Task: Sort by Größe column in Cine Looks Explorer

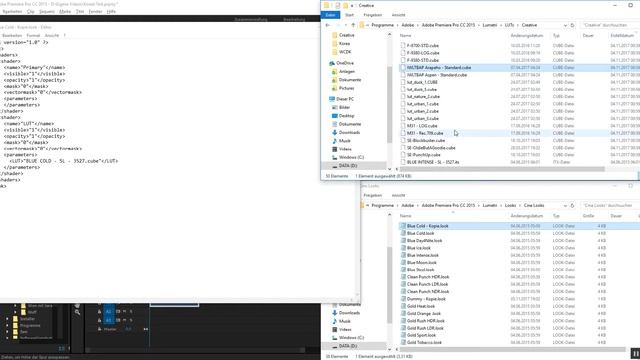Action: 588,216
